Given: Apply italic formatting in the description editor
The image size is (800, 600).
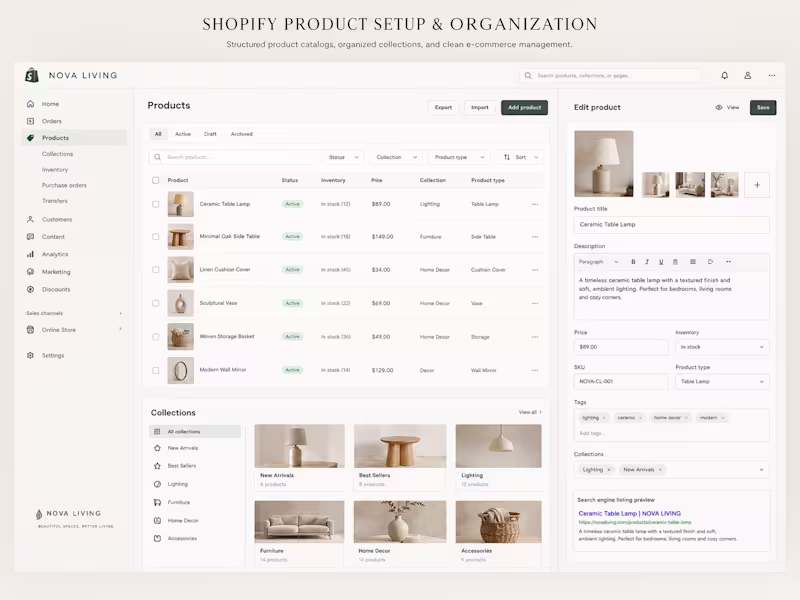Looking at the screenshot, I should coord(647,262).
